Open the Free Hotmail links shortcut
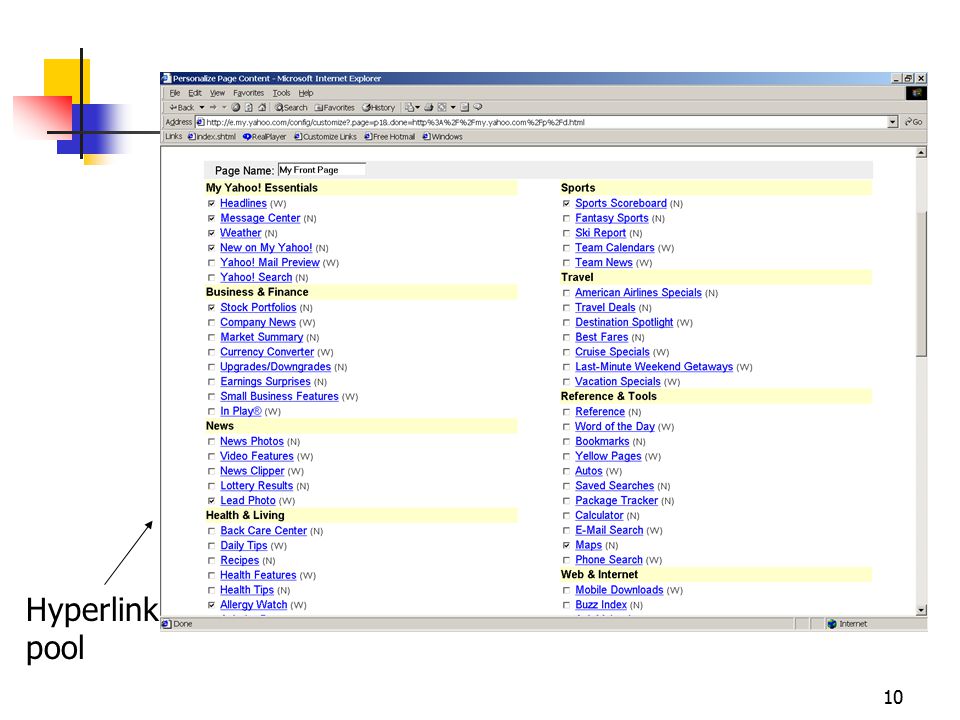960x720 pixels. coord(389,137)
